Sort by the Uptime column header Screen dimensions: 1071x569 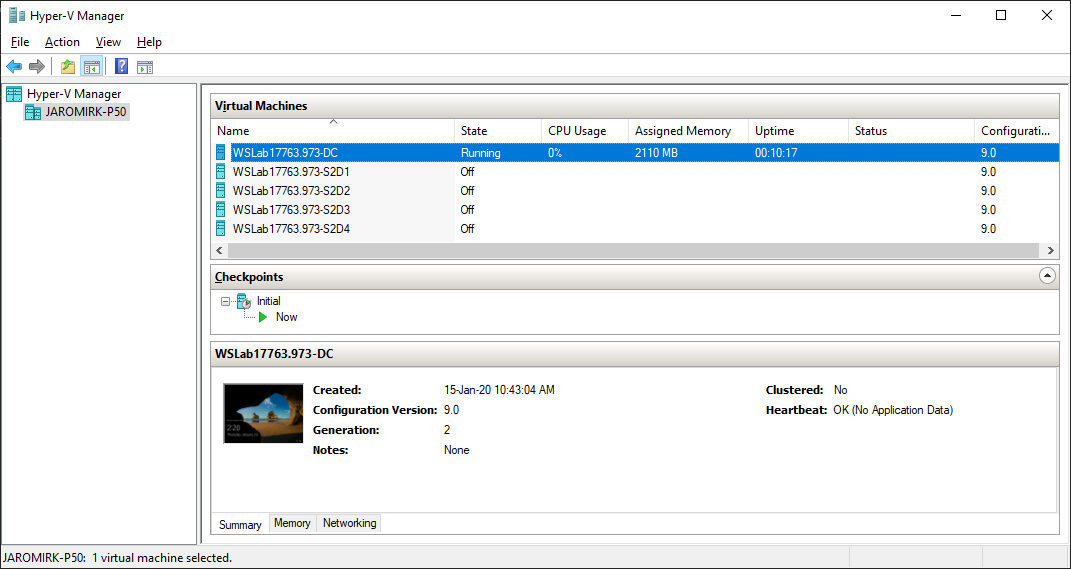(798, 130)
